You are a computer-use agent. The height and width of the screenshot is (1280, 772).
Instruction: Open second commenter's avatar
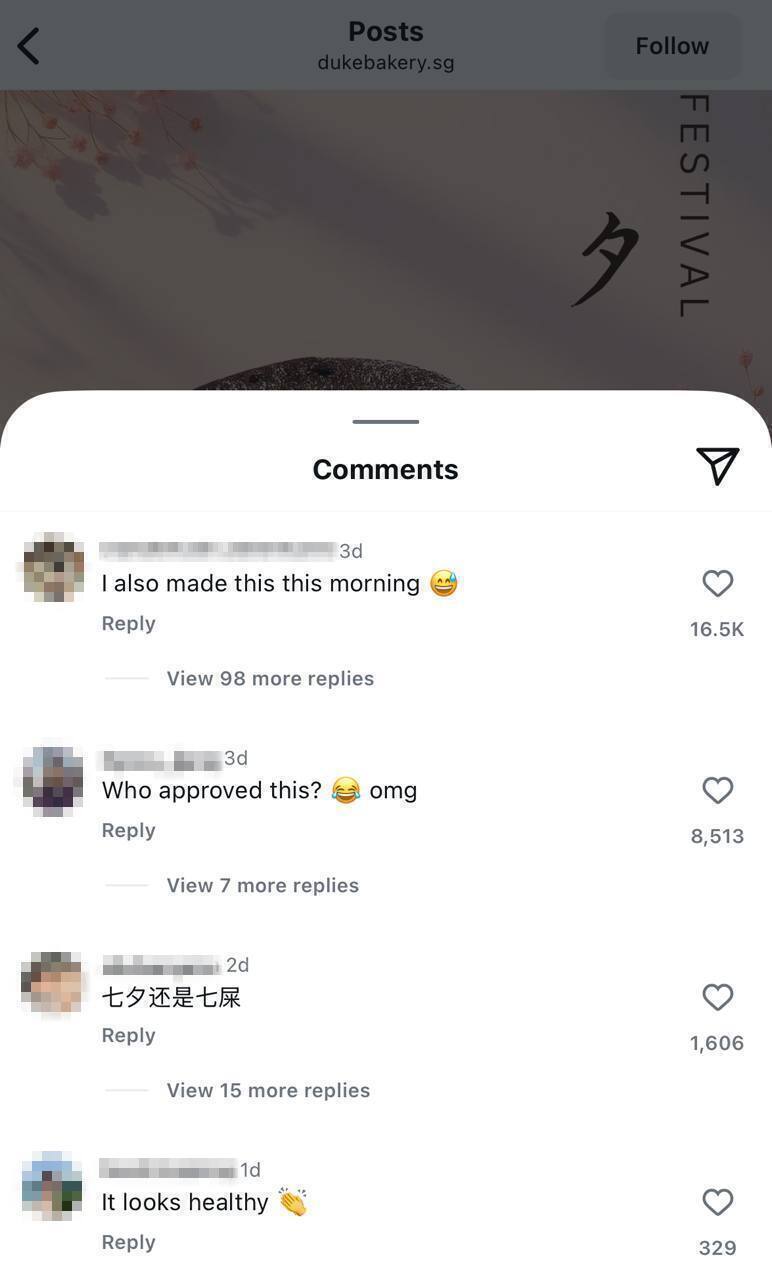[53, 782]
